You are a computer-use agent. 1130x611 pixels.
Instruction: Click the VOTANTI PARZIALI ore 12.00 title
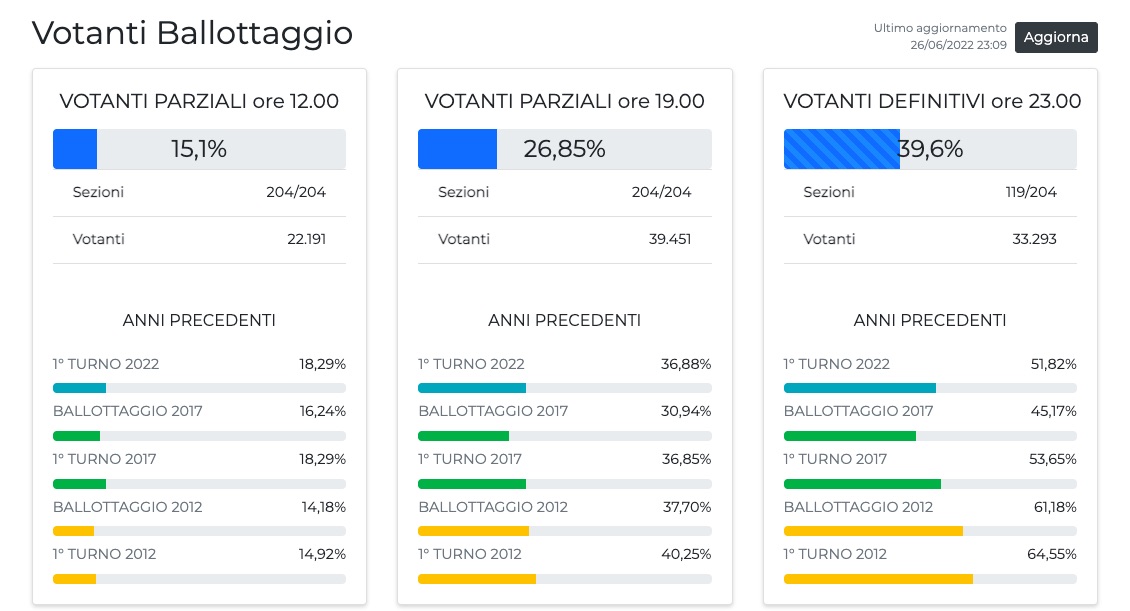point(199,101)
